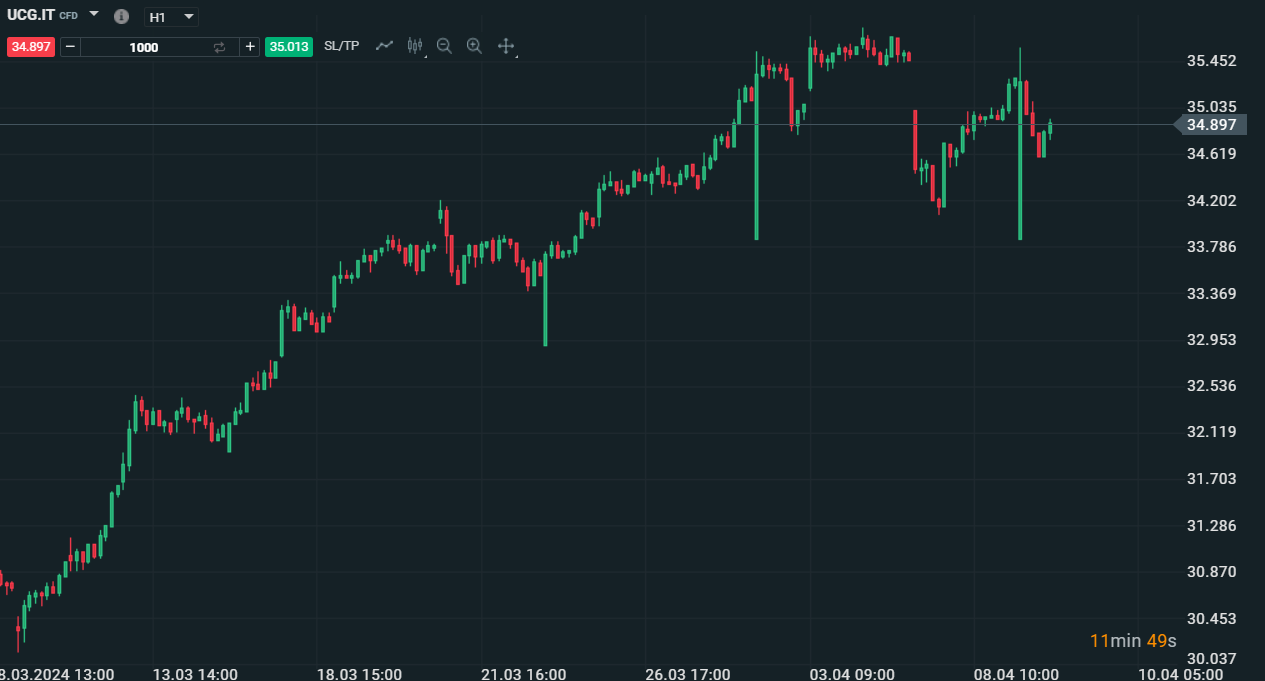The height and width of the screenshot is (681, 1265).
Task: Click the candle countdown timer
Action: click(x=1133, y=641)
